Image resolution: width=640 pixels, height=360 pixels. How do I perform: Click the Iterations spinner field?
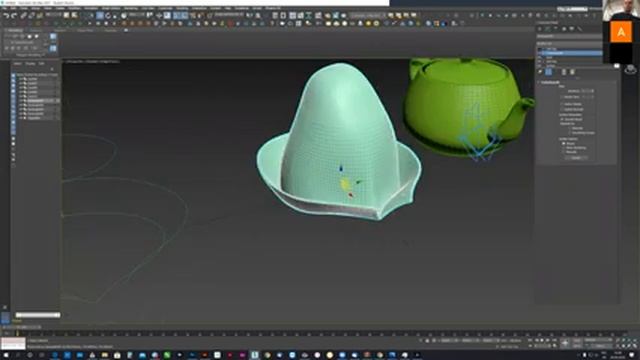pyautogui.click(x=587, y=91)
